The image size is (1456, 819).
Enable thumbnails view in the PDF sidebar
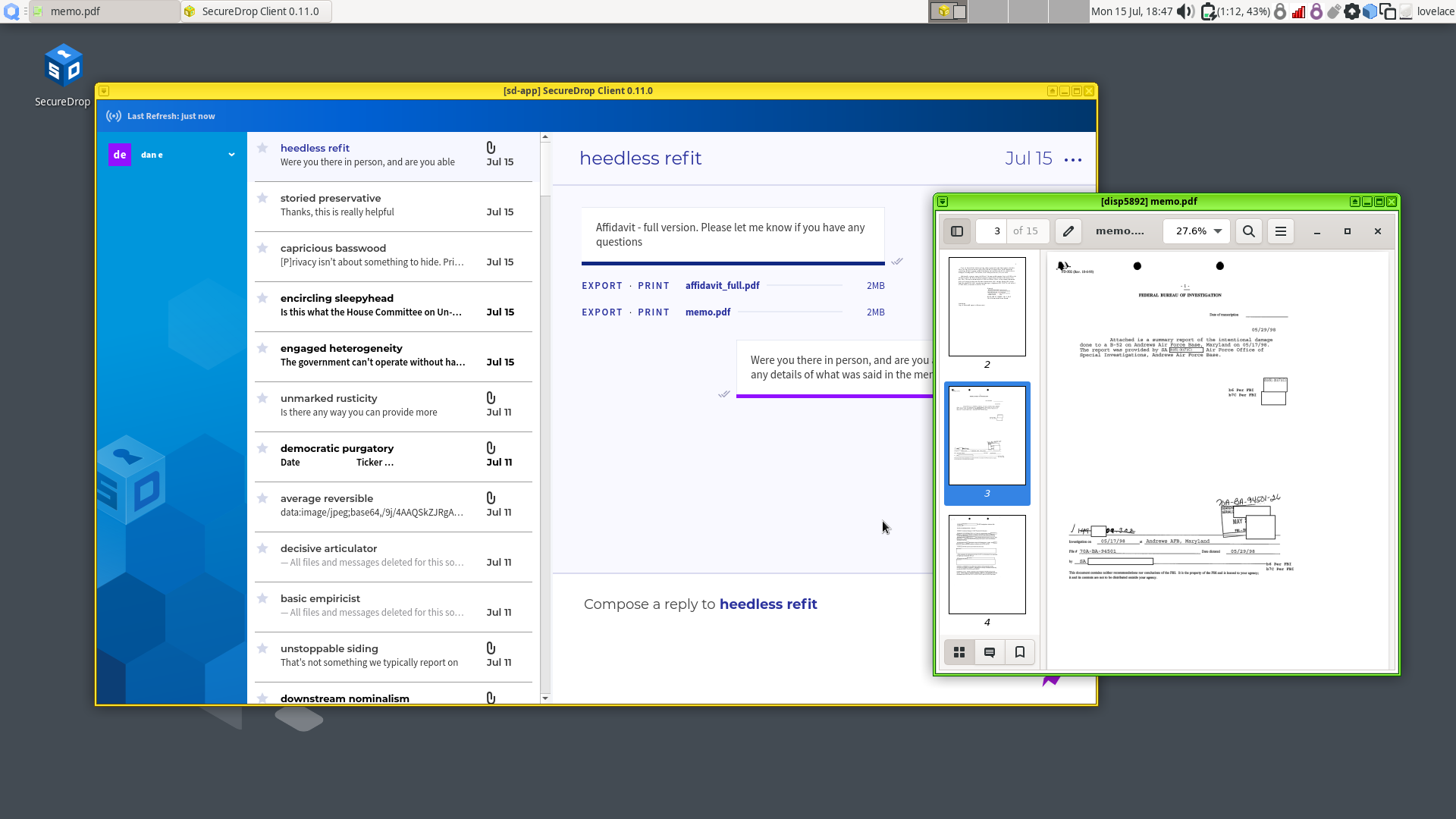click(959, 652)
